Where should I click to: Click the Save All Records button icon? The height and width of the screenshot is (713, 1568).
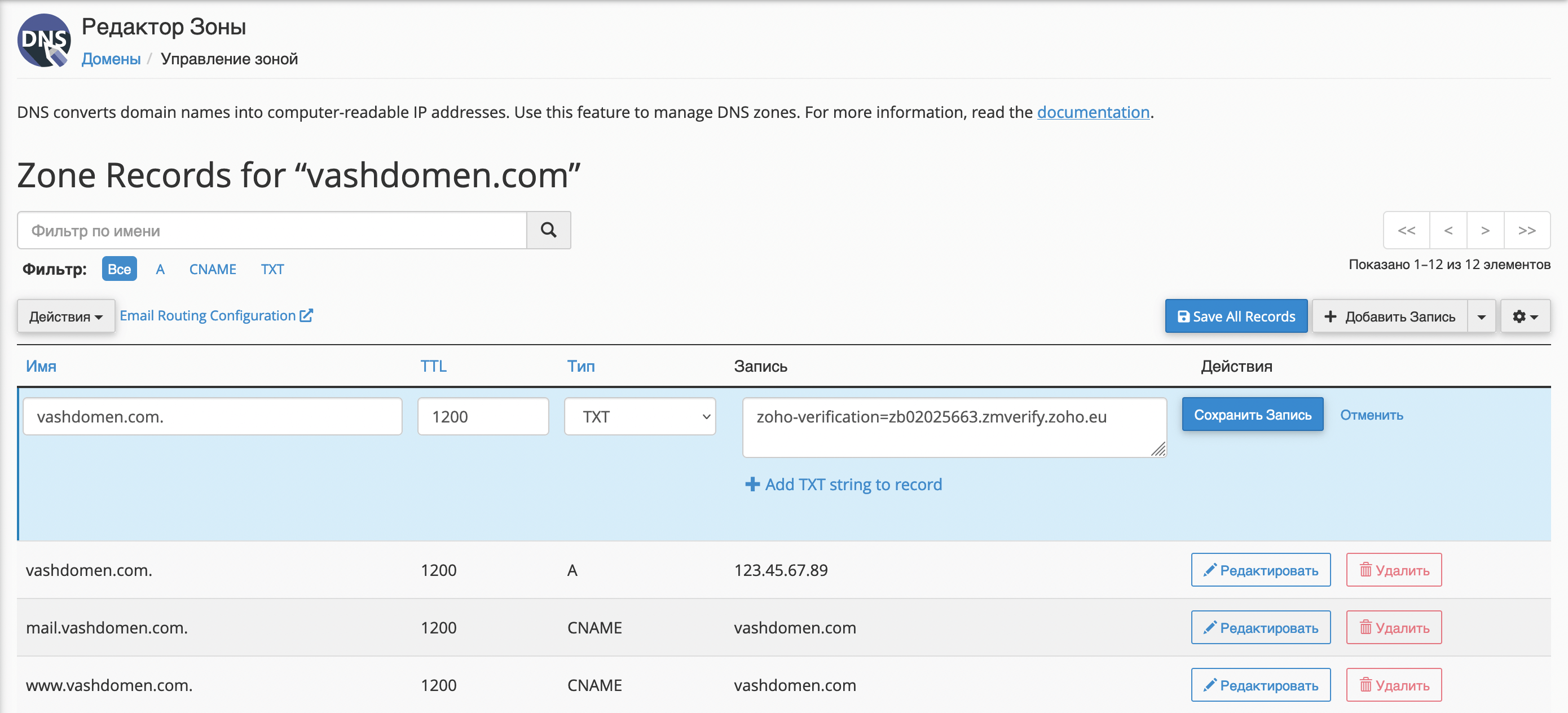pyautogui.click(x=1182, y=317)
